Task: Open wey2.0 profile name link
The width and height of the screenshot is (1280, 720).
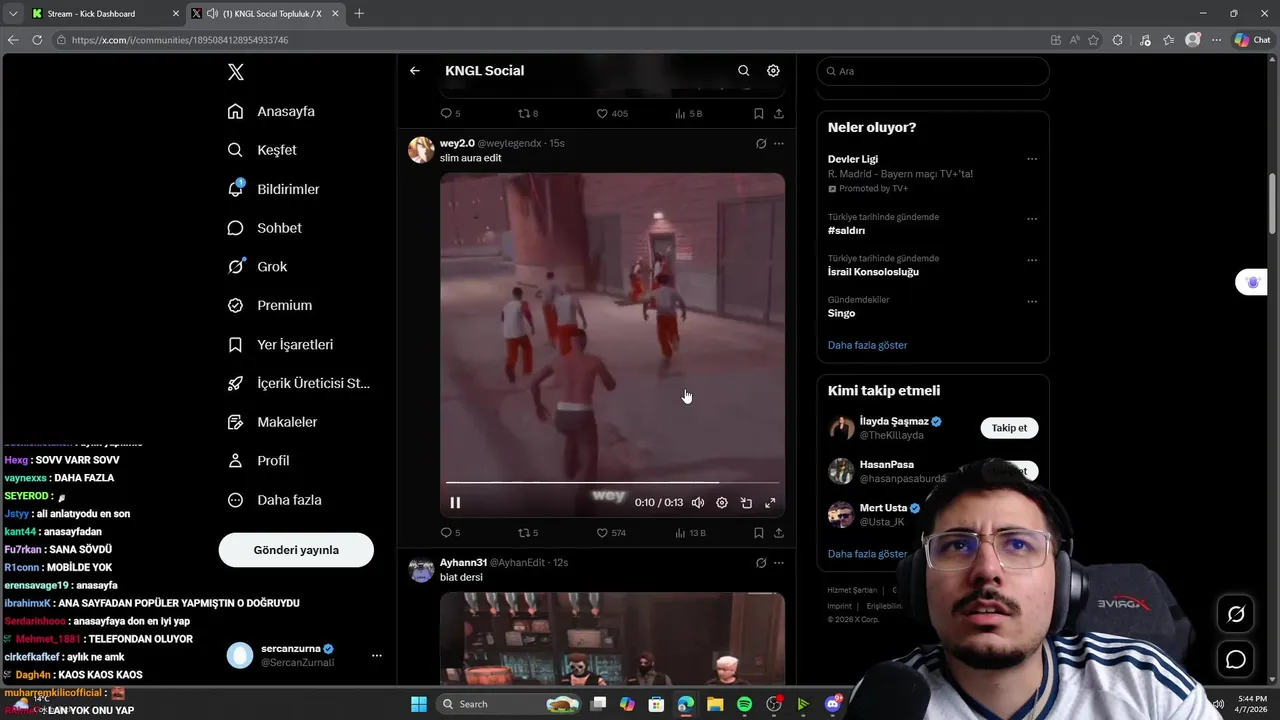Action: [x=457, y=143]
